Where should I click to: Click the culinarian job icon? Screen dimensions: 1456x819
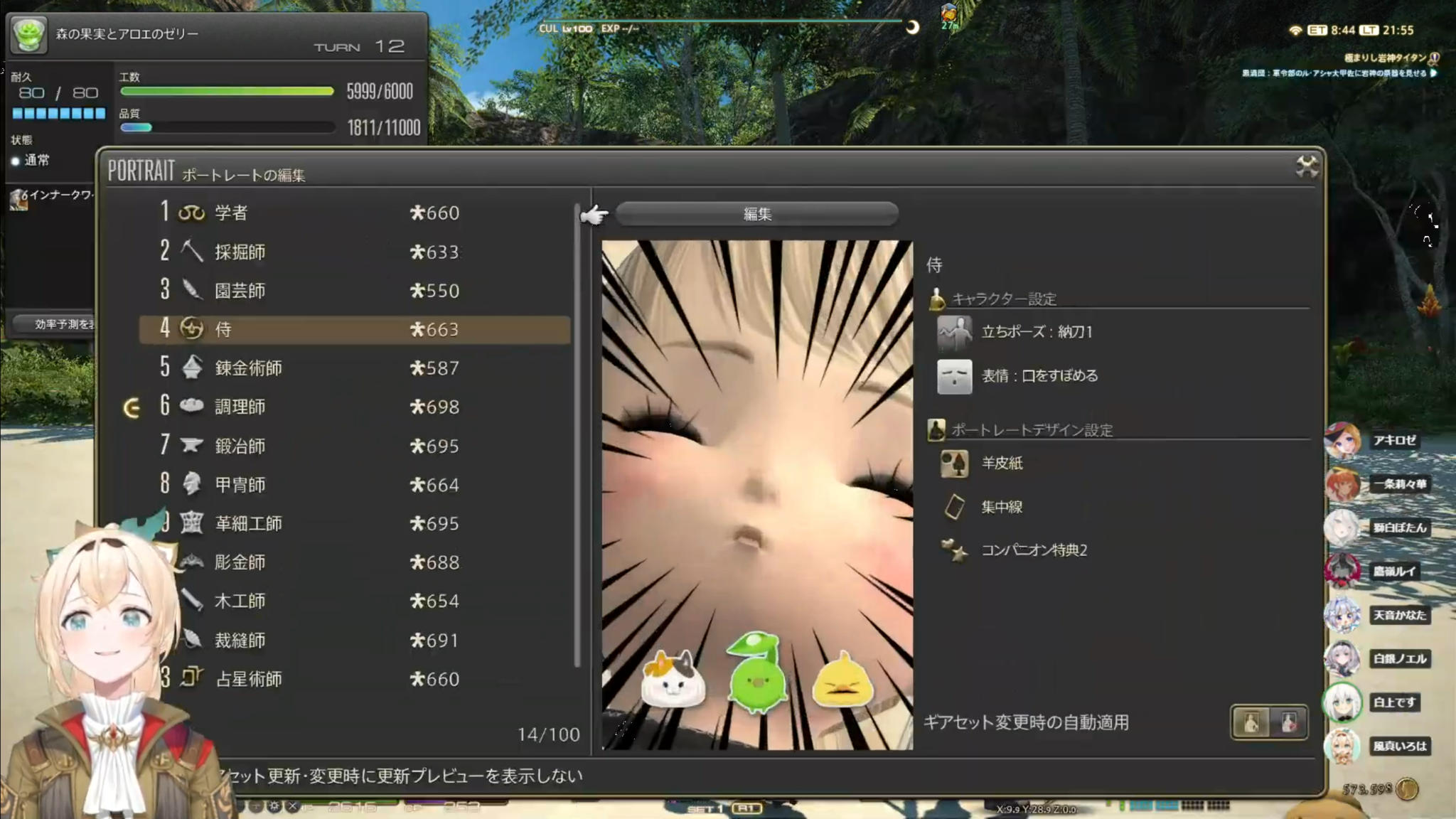pyautogui.click(x=191, y=406)
